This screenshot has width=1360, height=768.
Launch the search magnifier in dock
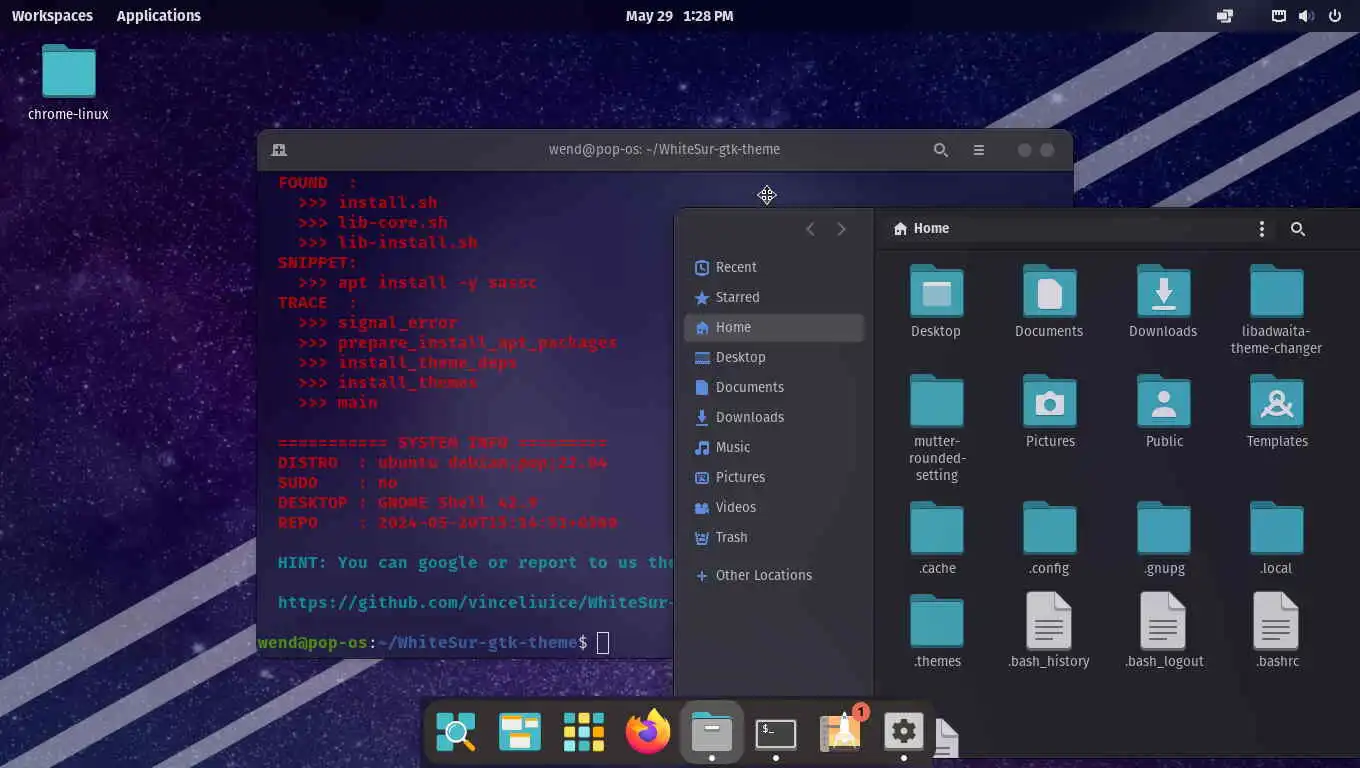(x=456, y=733)
